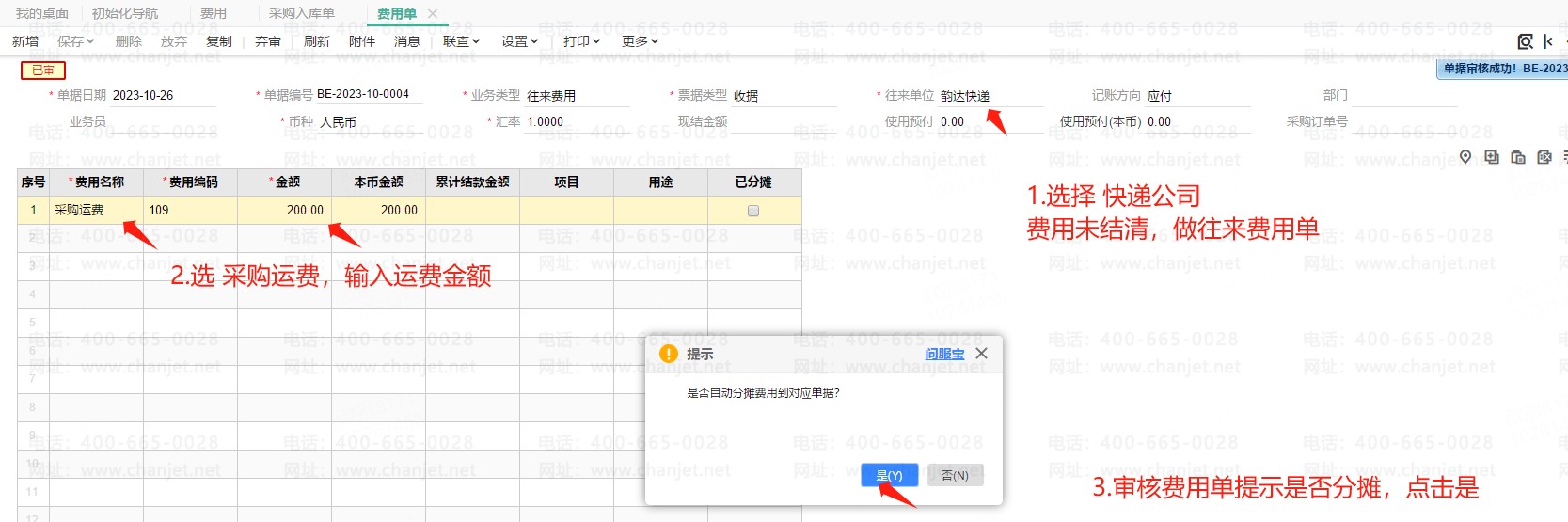
Task: Click 使用预付 field 0.00
Action: point(990,122)
